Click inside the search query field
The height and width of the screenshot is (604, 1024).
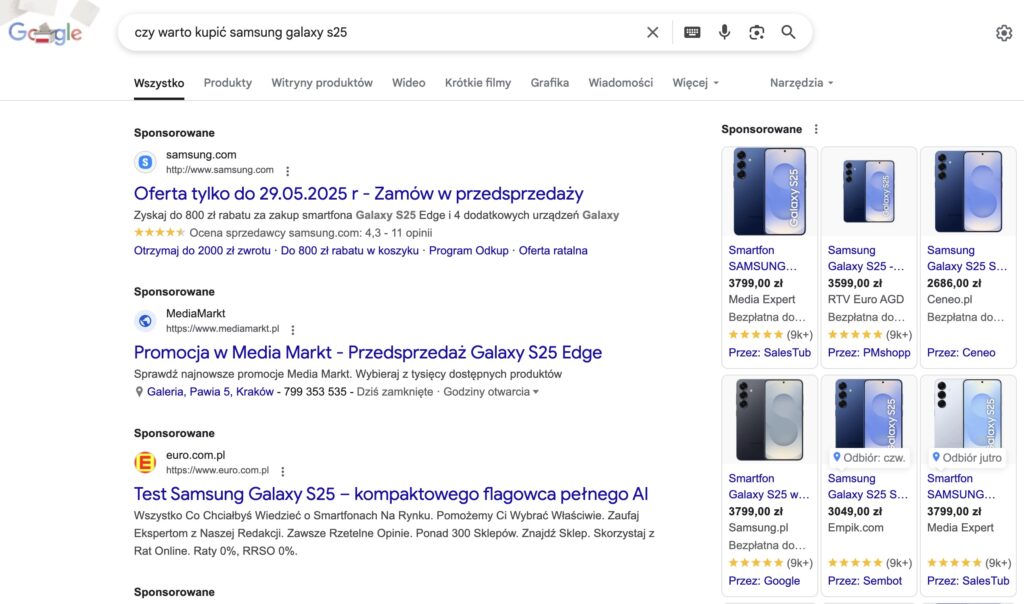(x=385, y=32)
